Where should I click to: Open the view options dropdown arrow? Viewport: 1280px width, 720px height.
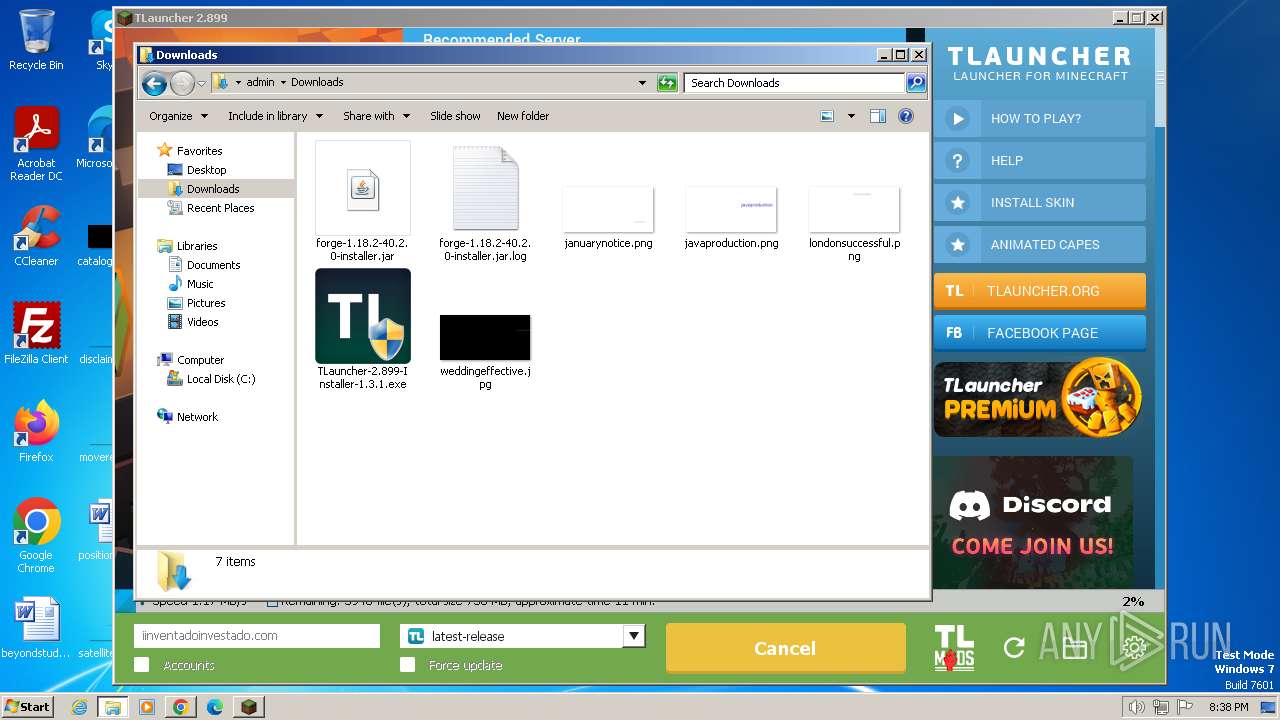tap(851, 116)
